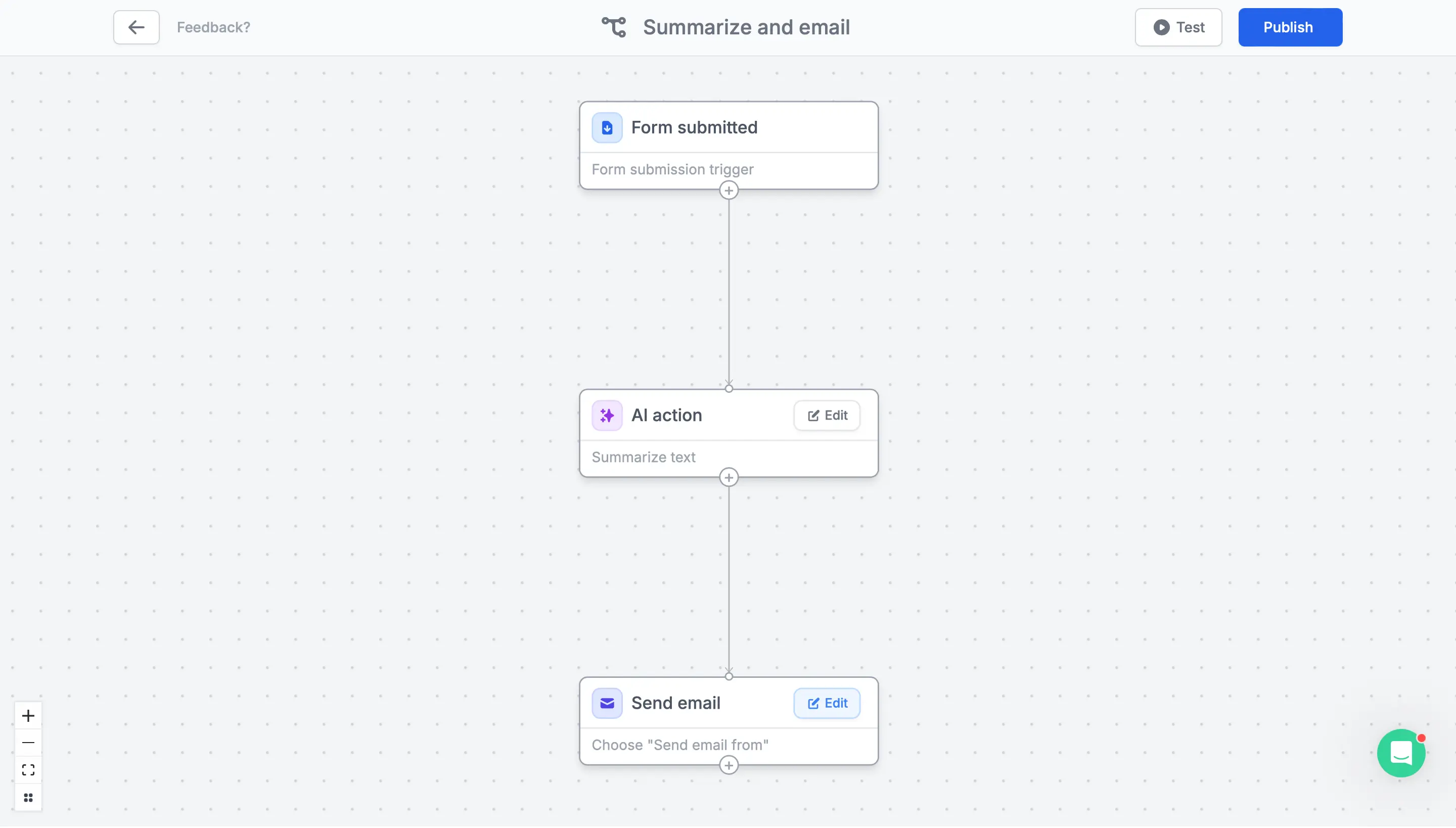Screen dimensions: 1456x828
Task: Click the zoom in control
Action: click(28, 715)
